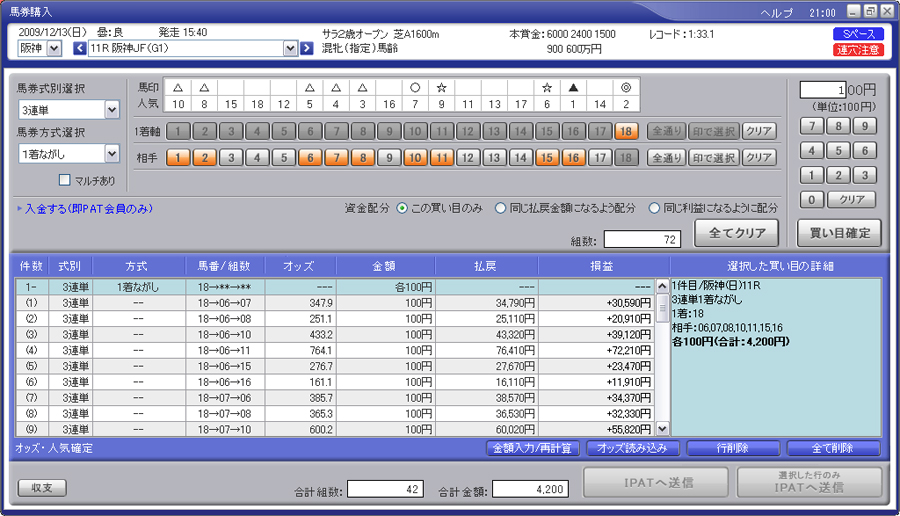
Task: Toggle the マルチあり checkbox
Action: (x=65, y=180)
